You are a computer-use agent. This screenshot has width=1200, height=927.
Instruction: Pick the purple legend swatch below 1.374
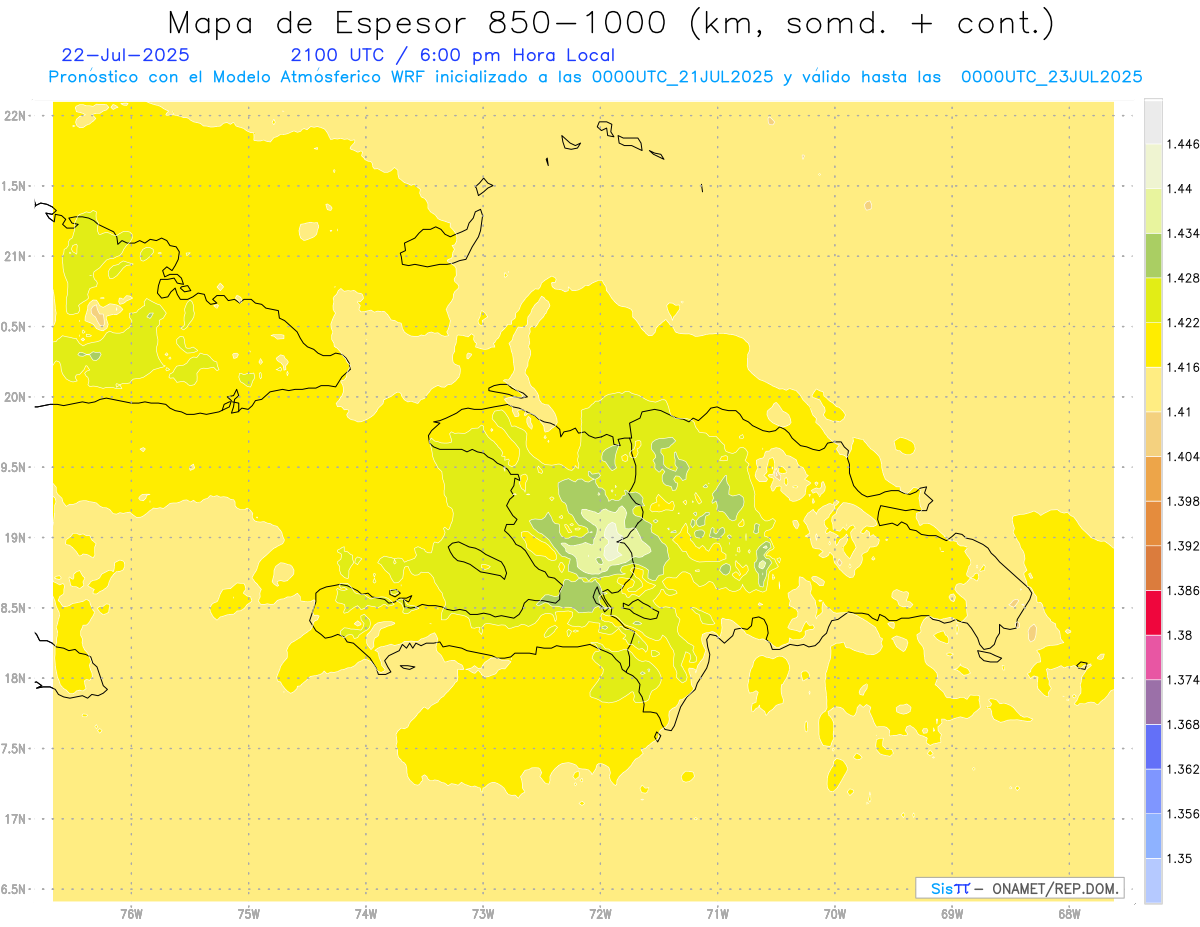(x=1153, y=701)
